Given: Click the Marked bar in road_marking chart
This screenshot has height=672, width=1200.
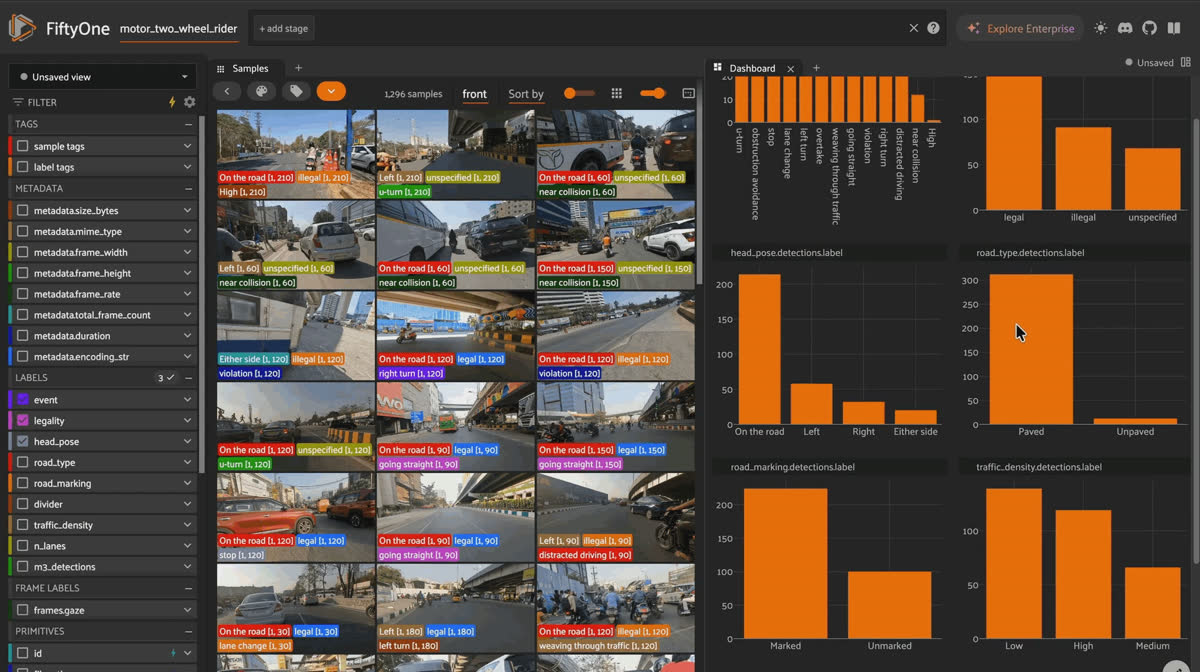Looking at the screenshot, I should pyautogui.click(x=786, y=563).
